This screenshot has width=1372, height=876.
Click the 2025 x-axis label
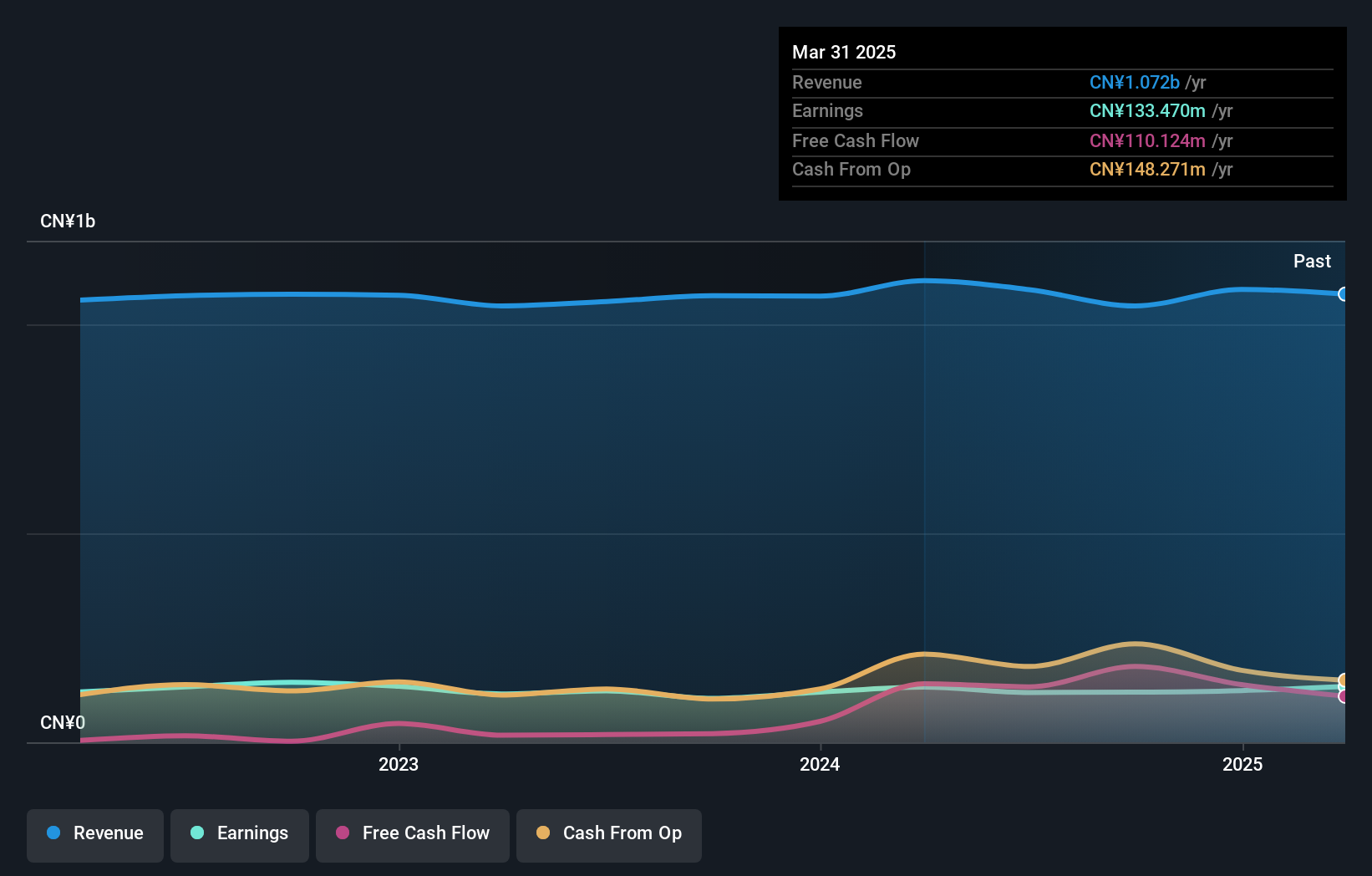click(1242, 764)
